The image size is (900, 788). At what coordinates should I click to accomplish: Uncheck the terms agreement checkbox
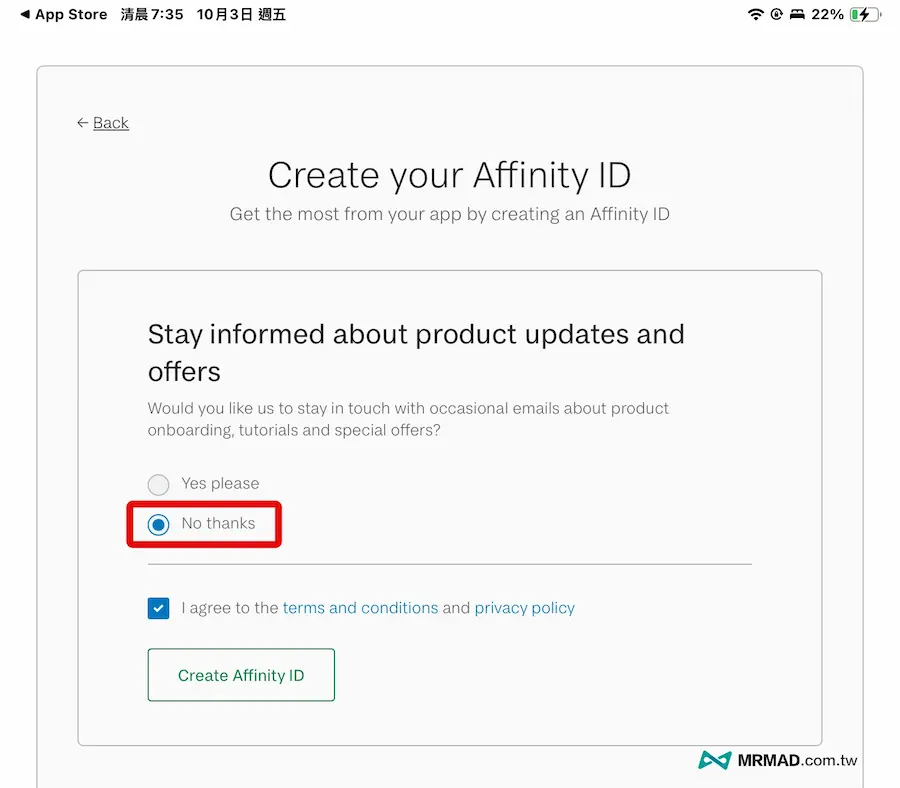(158, 608)
